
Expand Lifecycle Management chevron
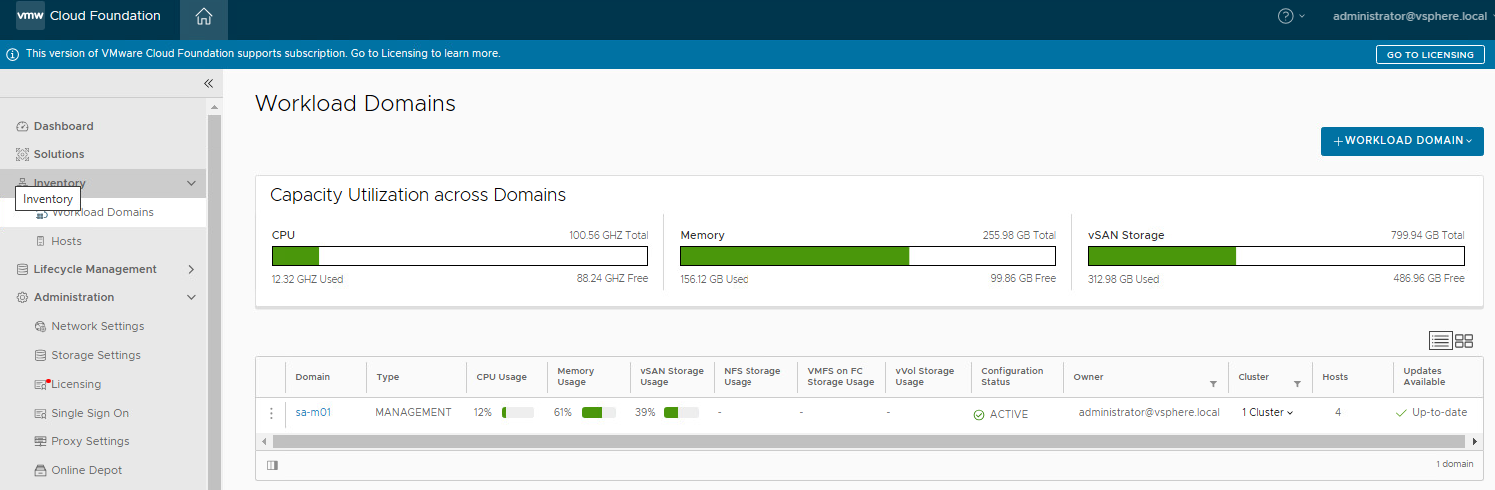192,270
